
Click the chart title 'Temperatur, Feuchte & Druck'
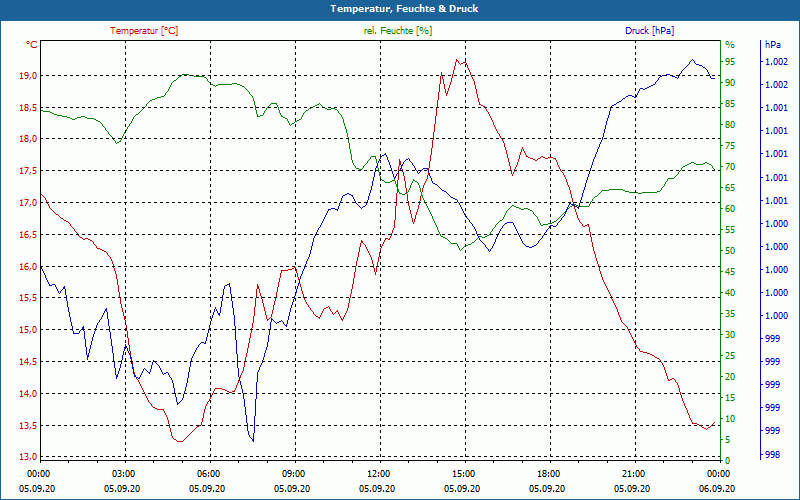[404, 9]
